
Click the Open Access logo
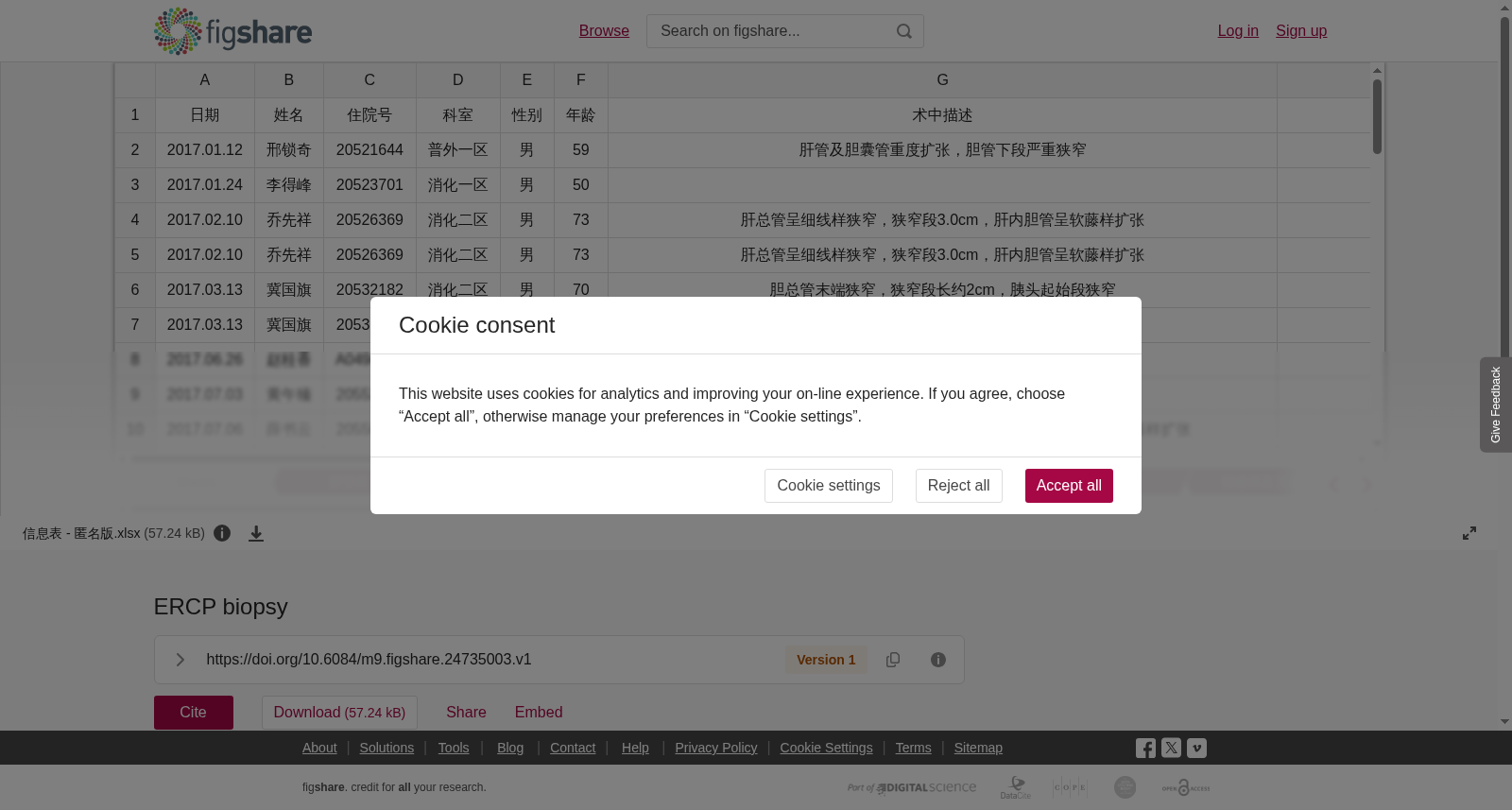click(1186, 787)
